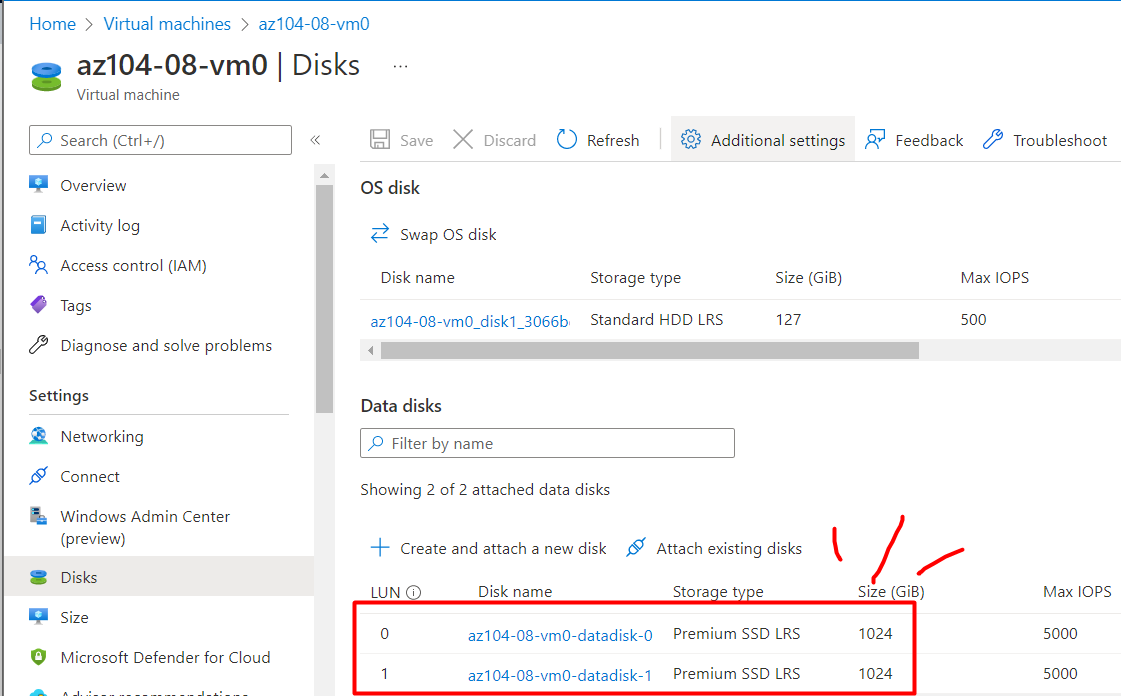Click the Swap OS disk arrows icon
The width and height of the screenshot is (1121, 696).
pos(380,234)
